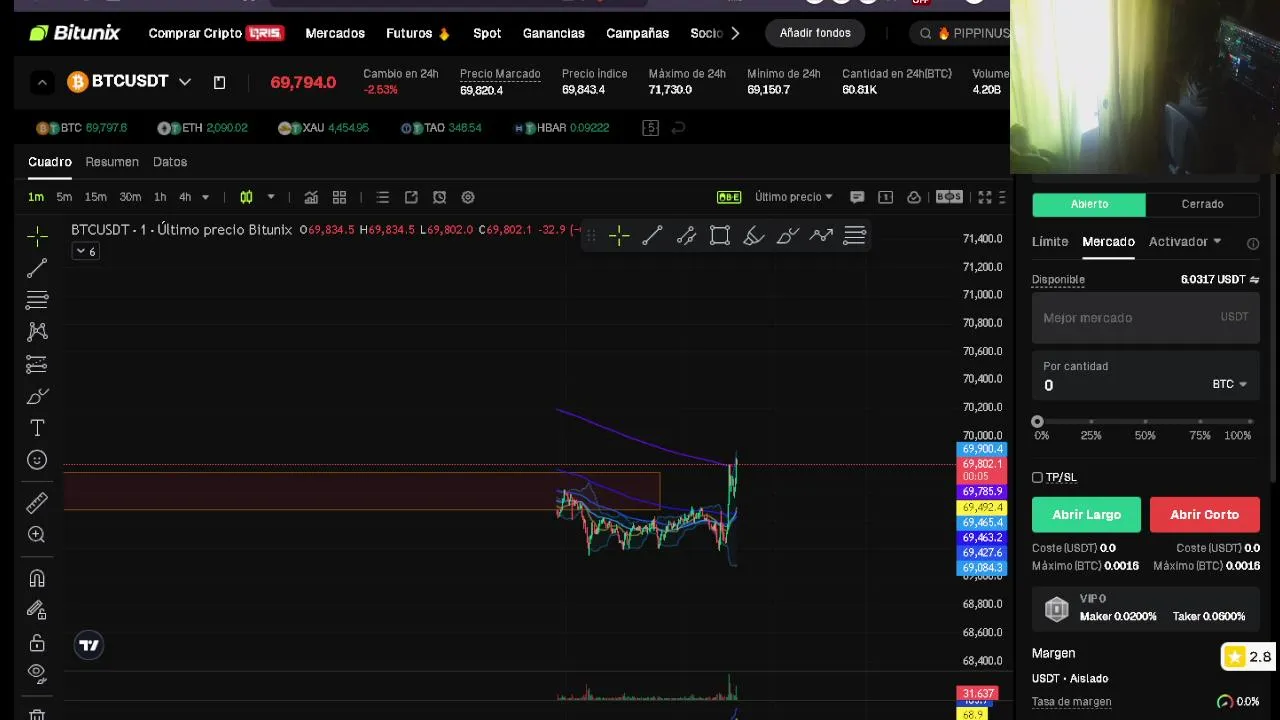Switch to the Resumen tab
Image resolution: width=1280 pixels, height=720 pixels.
click(x=112, y=162)
